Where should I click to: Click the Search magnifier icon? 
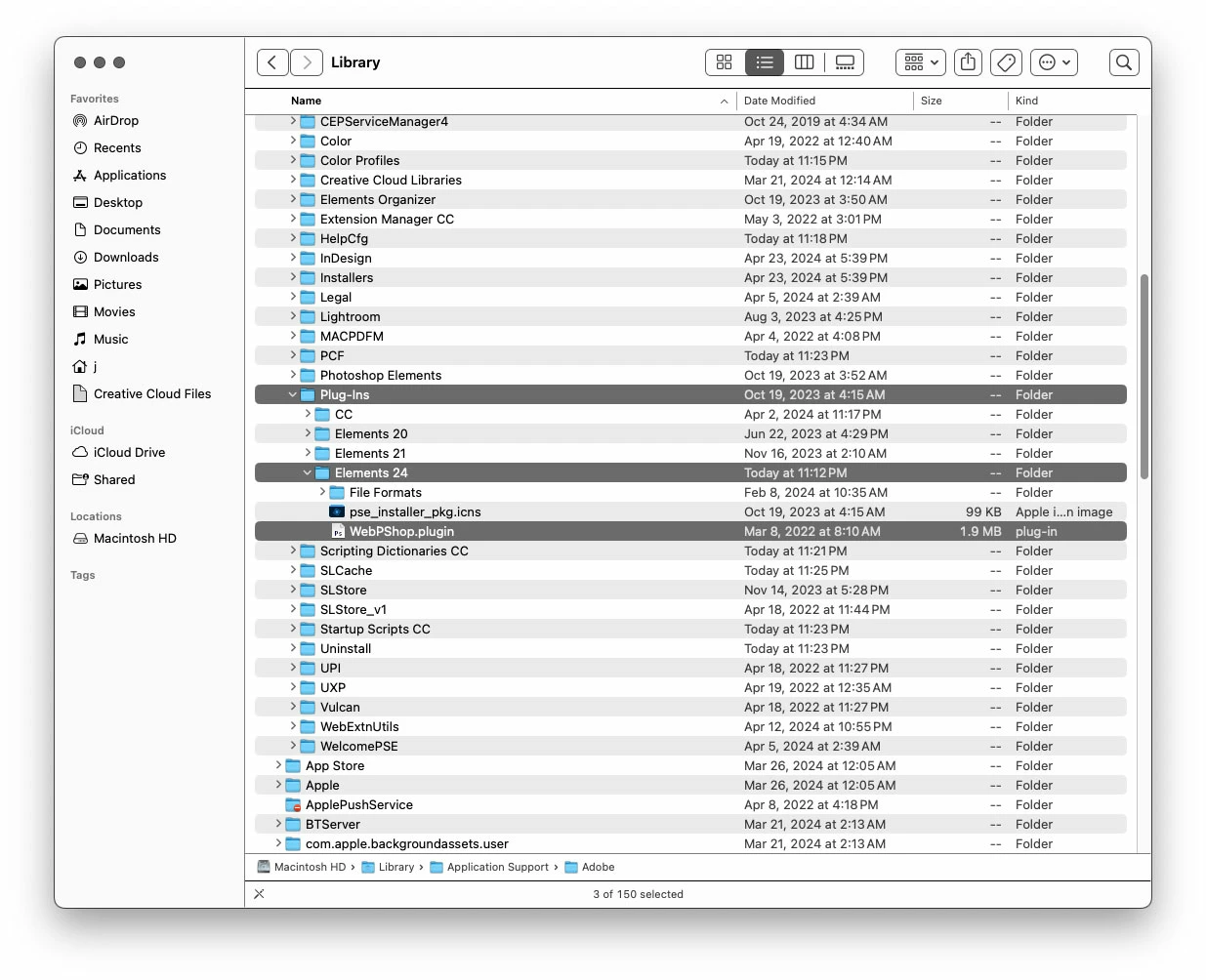pos(1124,62)
